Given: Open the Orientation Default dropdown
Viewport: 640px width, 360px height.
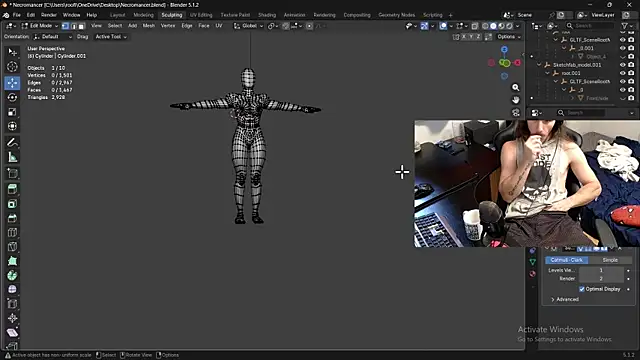Looking at the screenshot, I should click(x=53, y=37).
